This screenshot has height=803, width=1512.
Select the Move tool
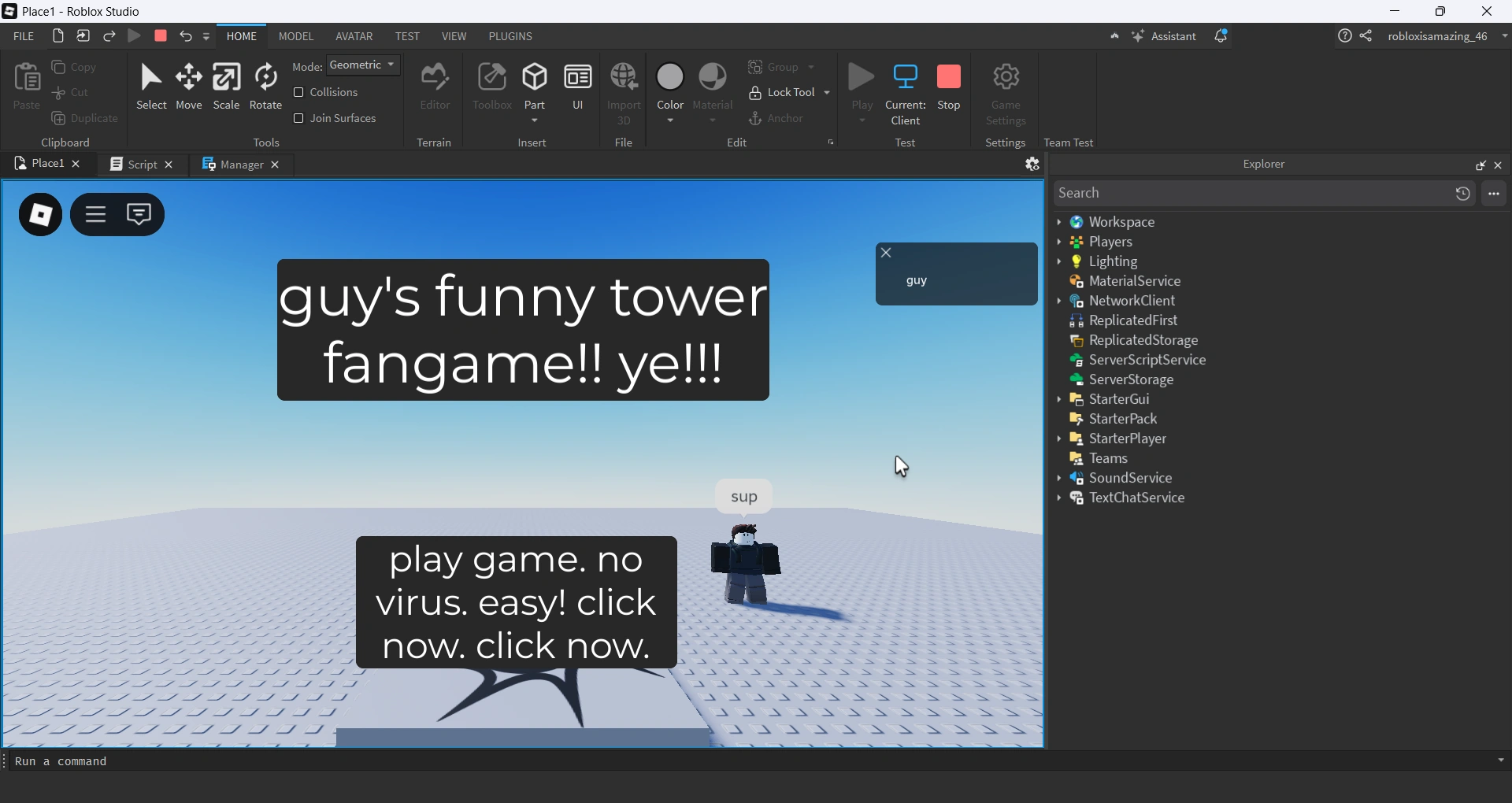tap(188, 85)
